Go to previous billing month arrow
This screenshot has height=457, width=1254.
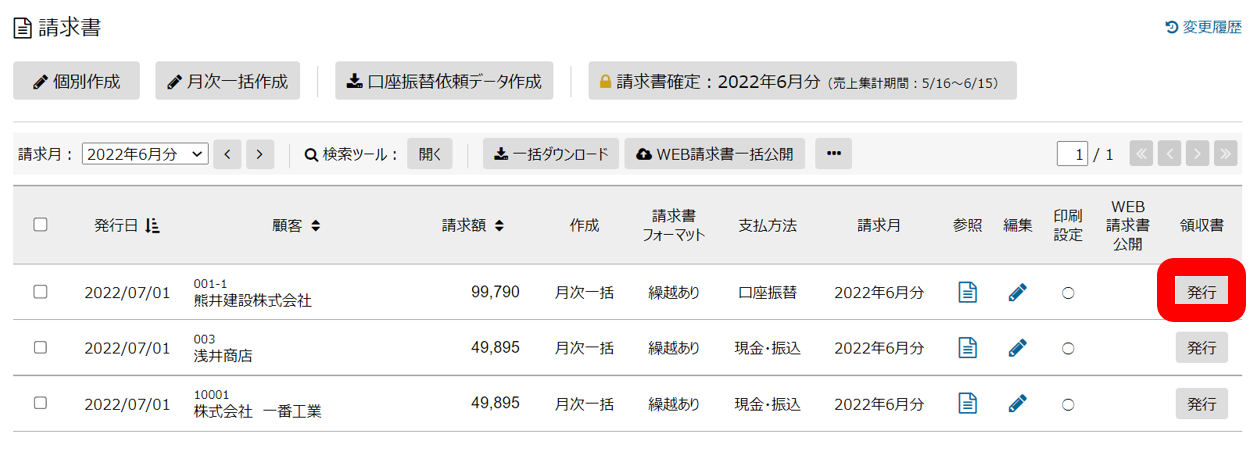227,154
